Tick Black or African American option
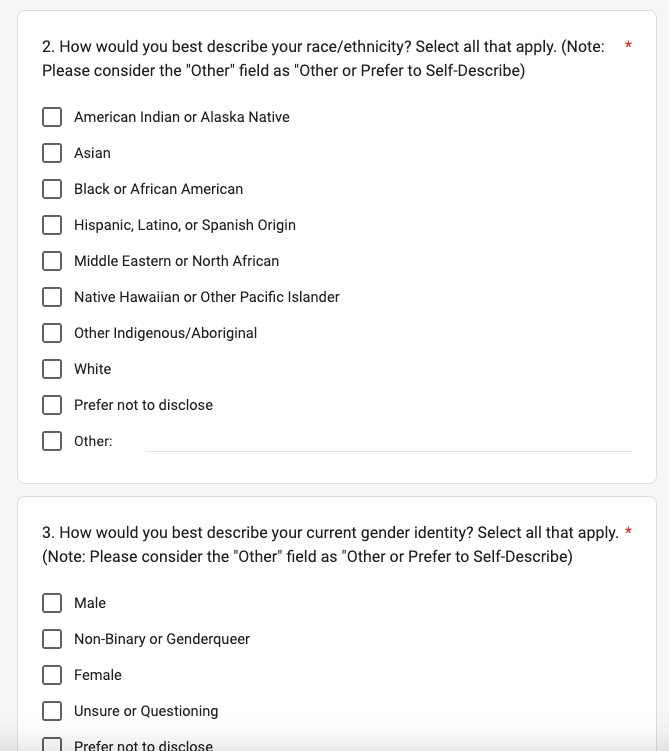669x751 pixels. (x=52, y=189)
